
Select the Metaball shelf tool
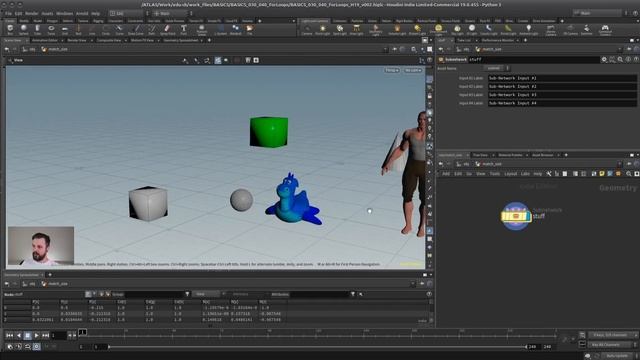[x=236, y=29]
